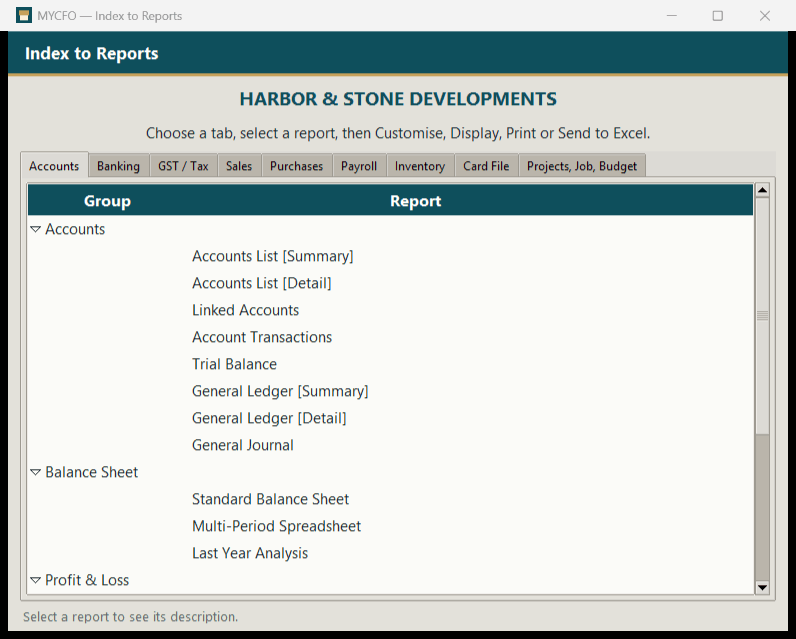The image size is (796, 639).
Task: Go to the Purchases tab
Action: pyautogui.click(x=296, y=166)
